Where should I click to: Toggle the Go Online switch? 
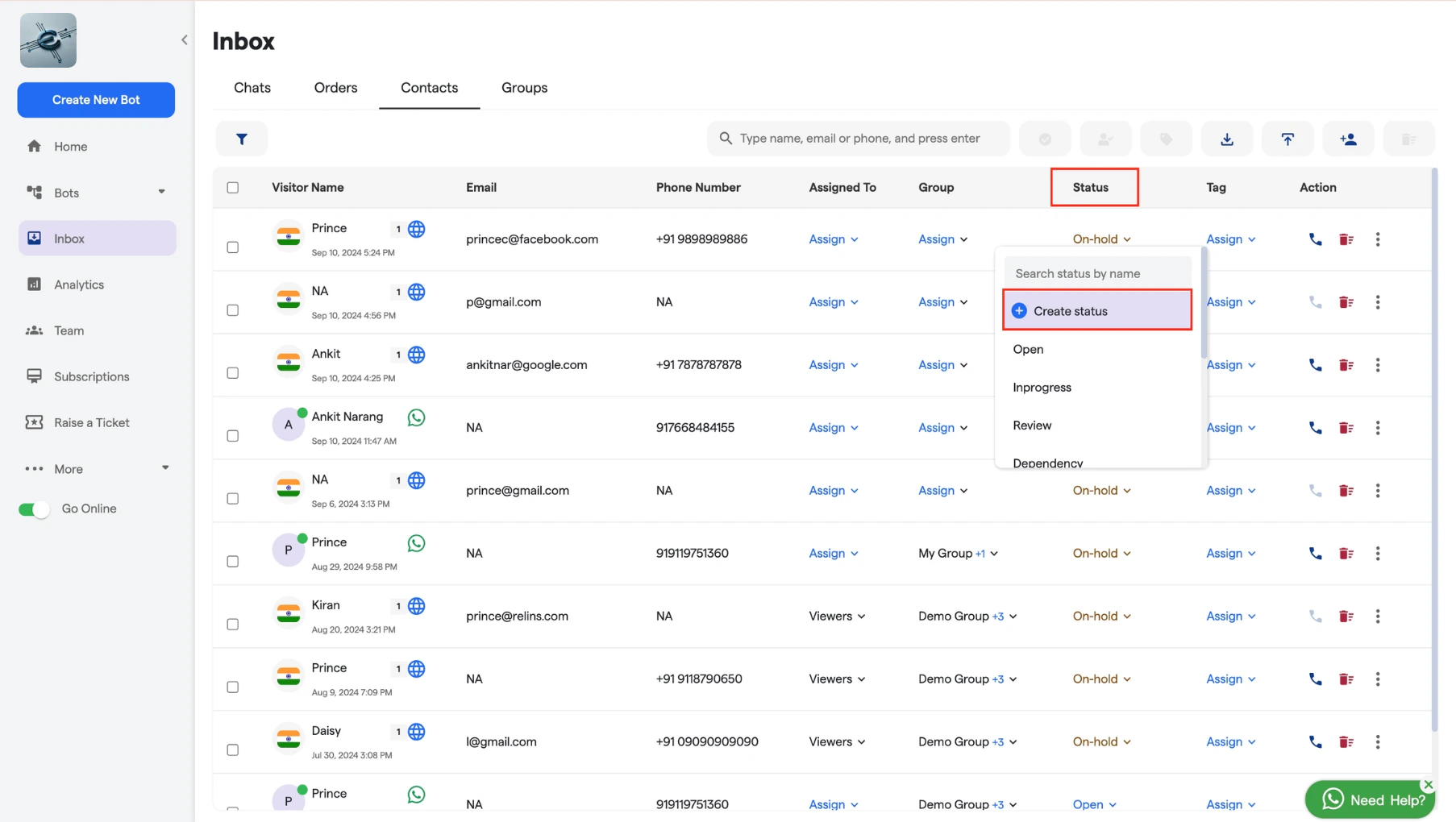click(34, 509)
